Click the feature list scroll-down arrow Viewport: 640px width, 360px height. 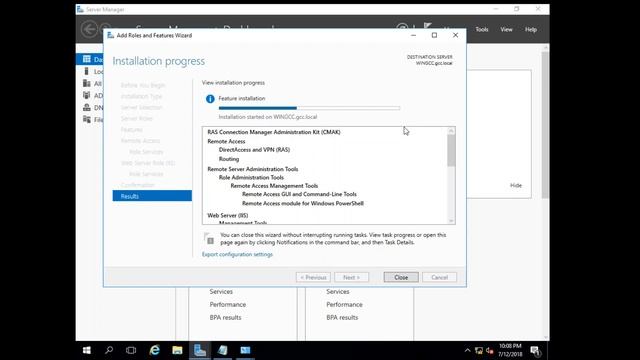tap(451, 221)
